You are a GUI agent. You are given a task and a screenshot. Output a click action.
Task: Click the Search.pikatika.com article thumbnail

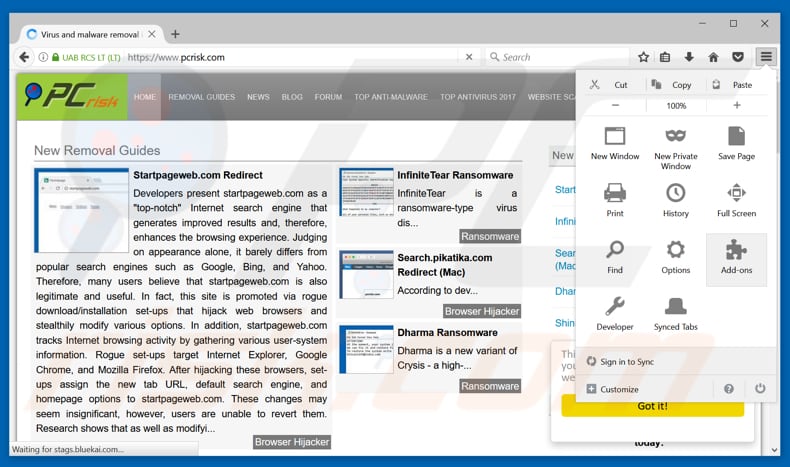[366, 275]
